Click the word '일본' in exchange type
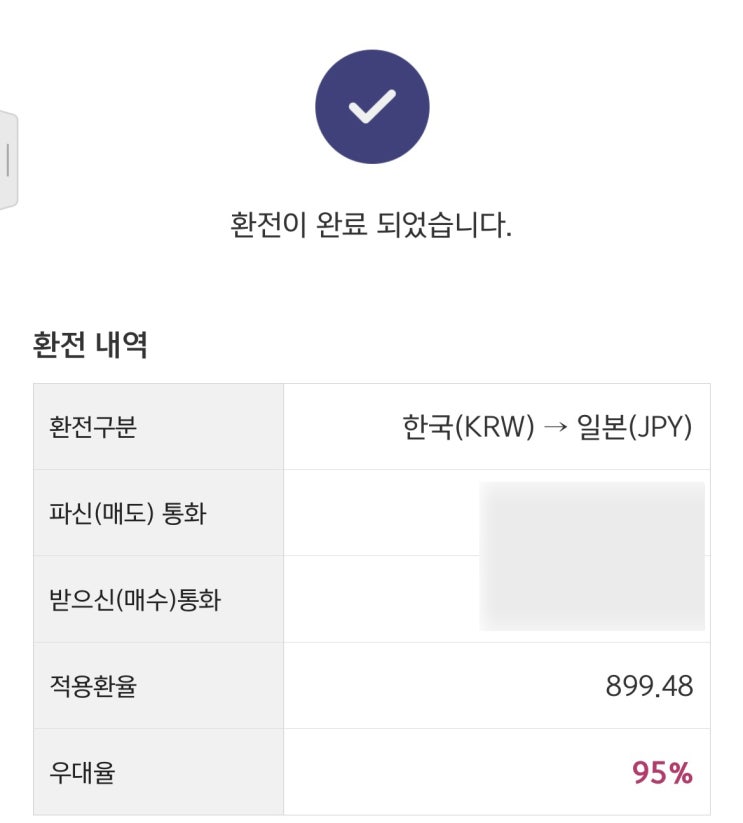The image size is (743, 823). click(598, 428)
